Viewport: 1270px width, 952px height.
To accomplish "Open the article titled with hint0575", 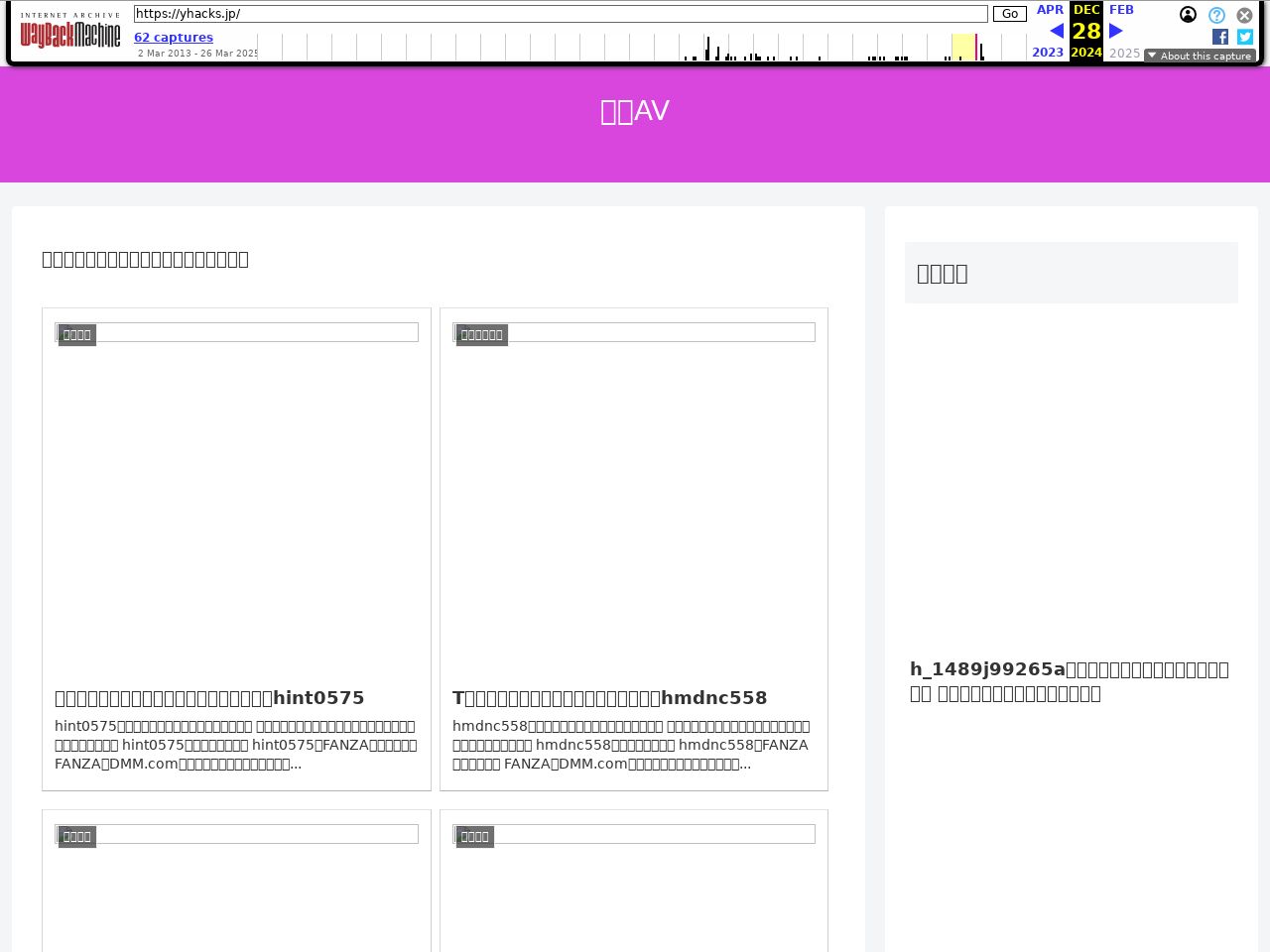I will point(209,698).
